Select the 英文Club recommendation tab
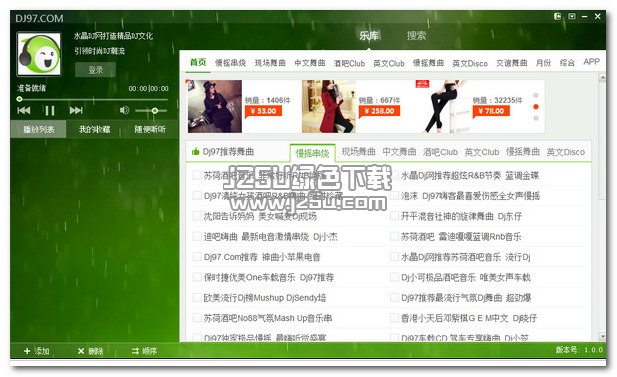The width and height of the screenshot is (617, 377). [481, 152]
